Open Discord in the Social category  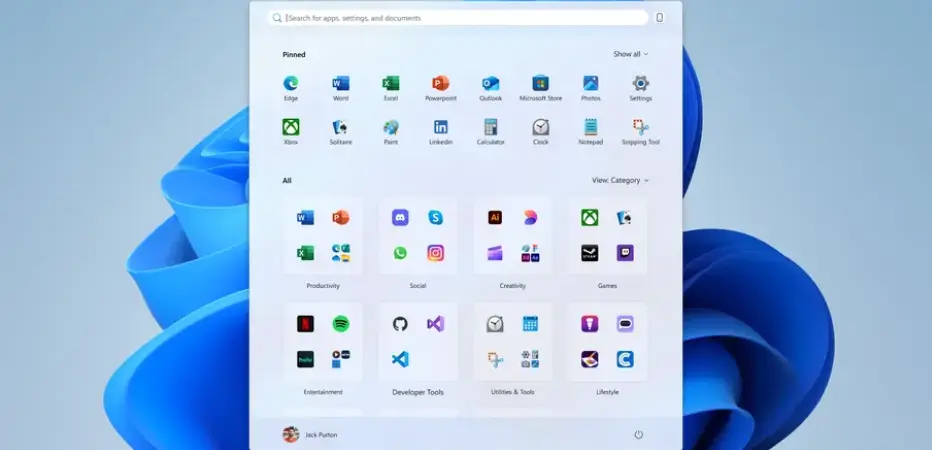[400, 218]
